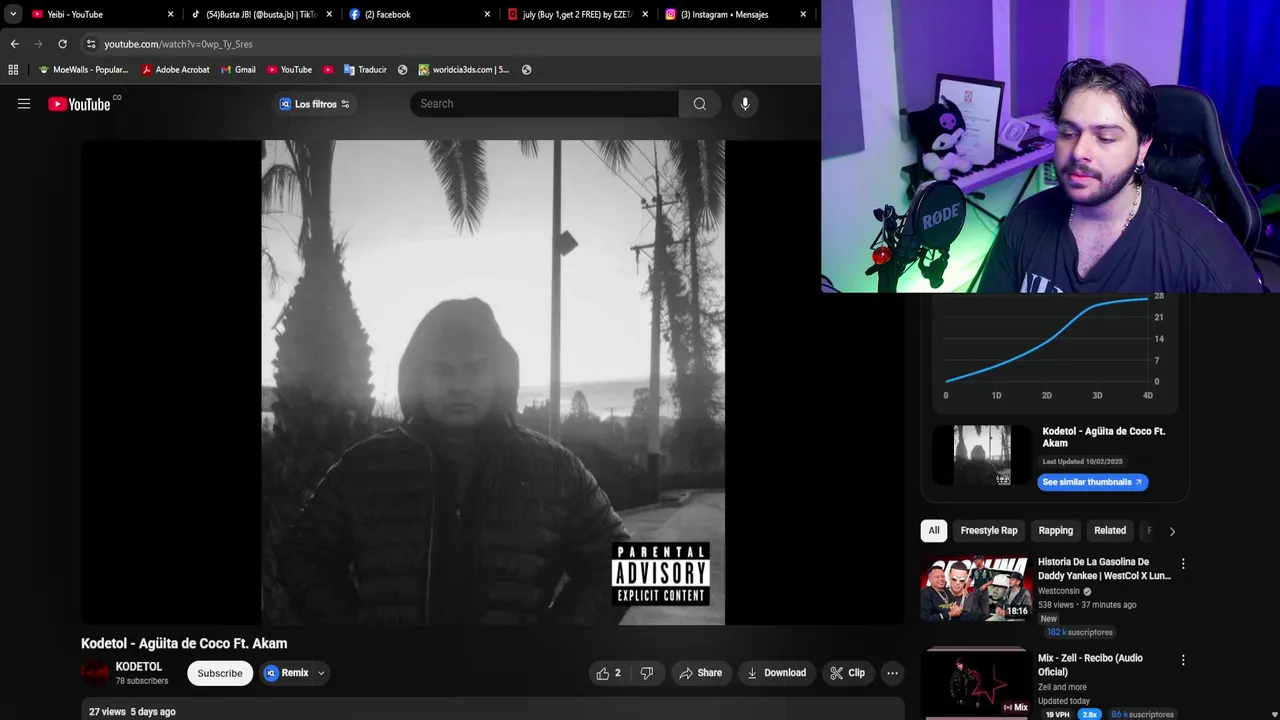
Task: Dislike the video with thumbs down
Action: [x=647, y=673]
